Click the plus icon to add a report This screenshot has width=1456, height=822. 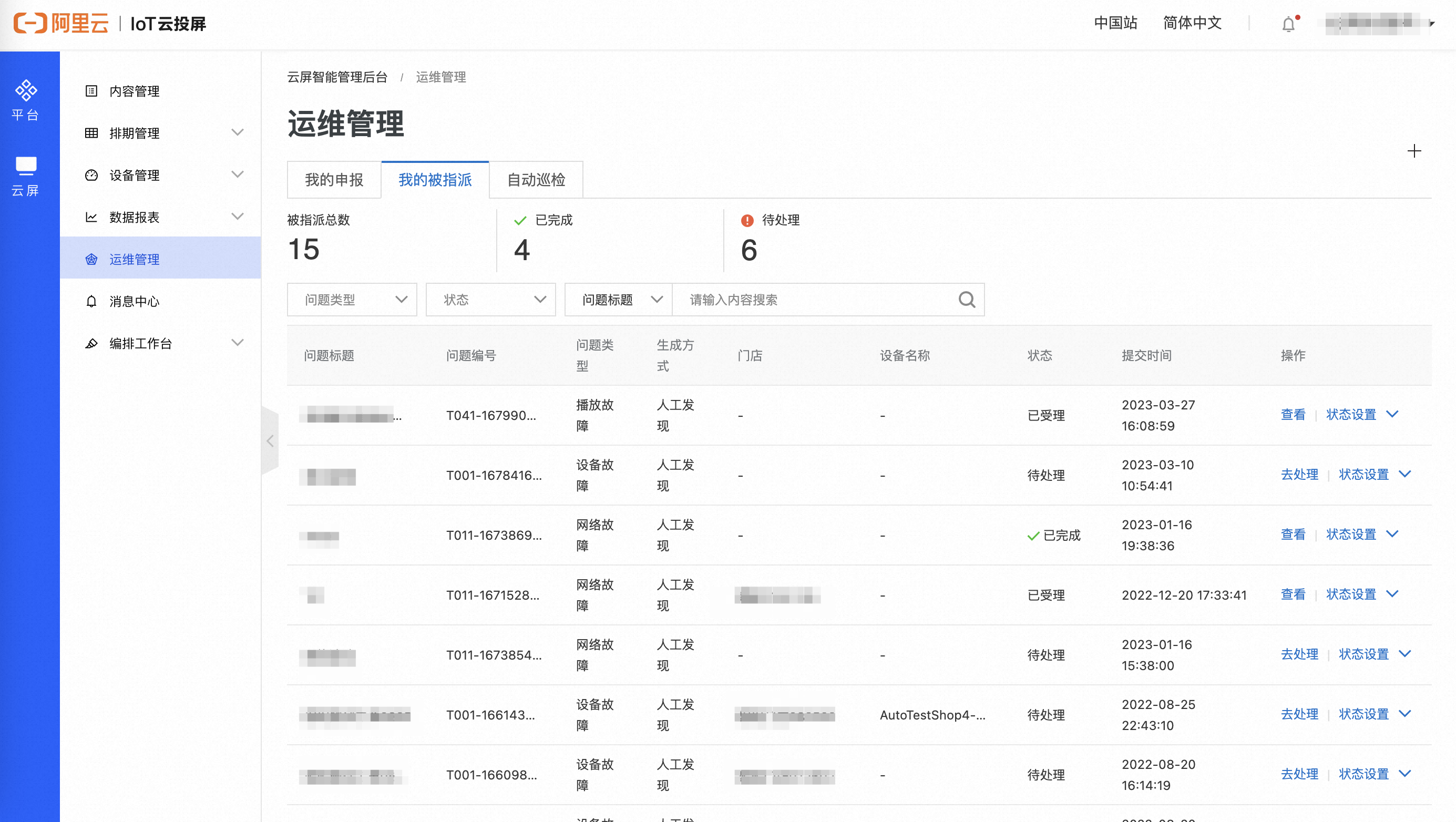click(x=1413, y=151)
